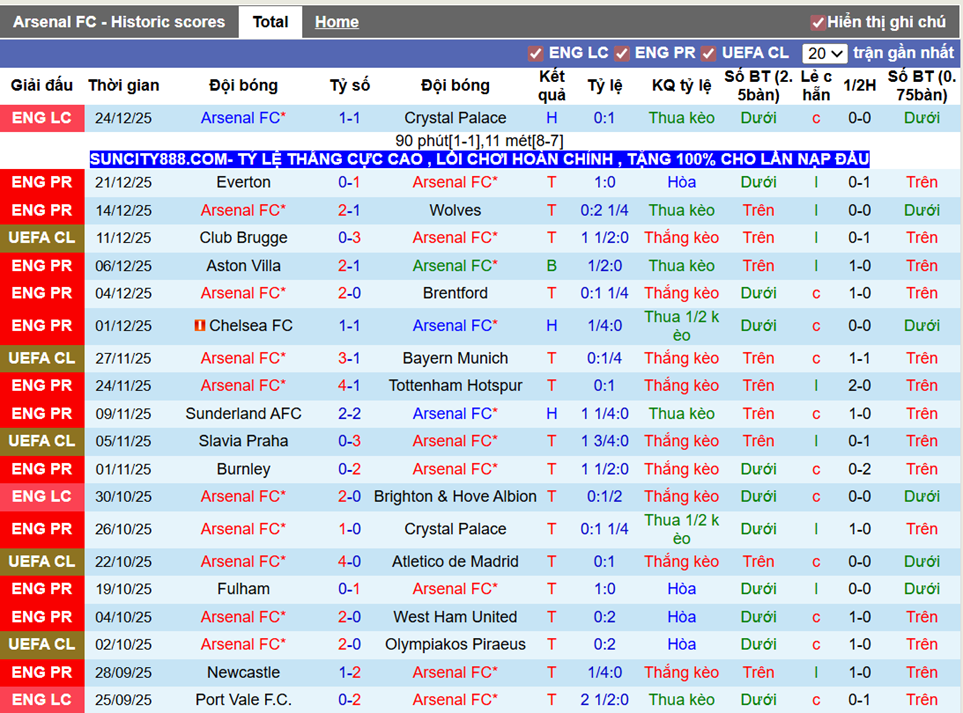Open Slavia Praha team link
This screenshot has width=963, height=713.
pos(243,441)
